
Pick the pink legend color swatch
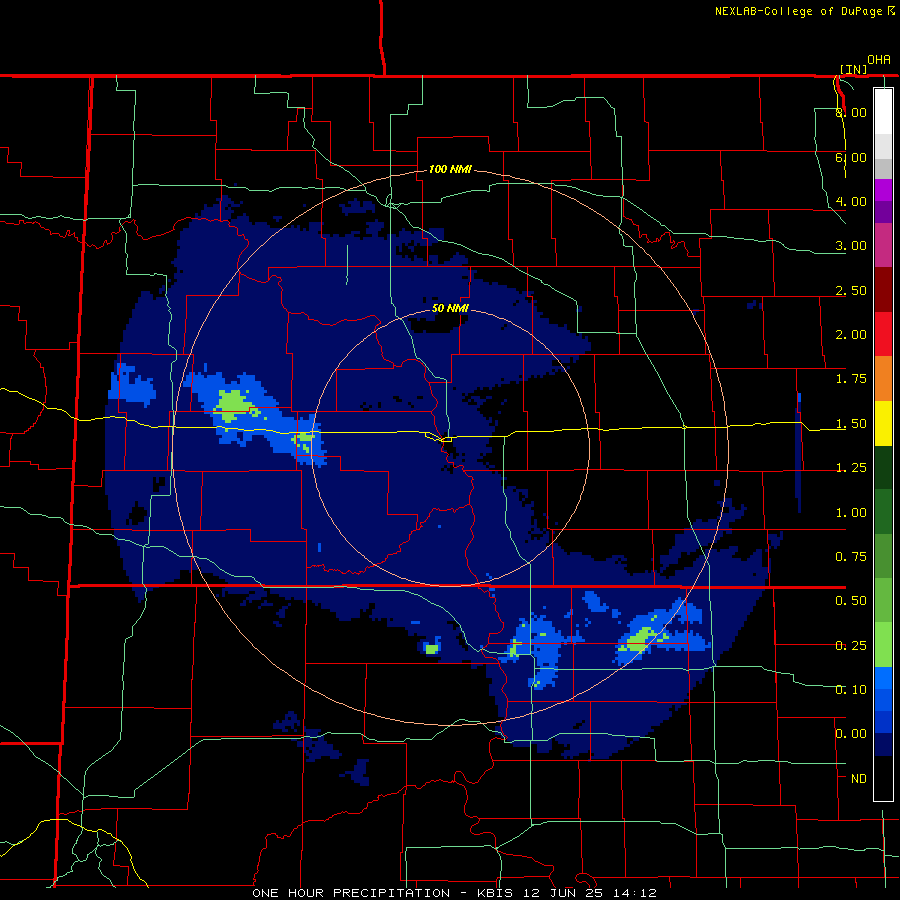click(x=883, y=245)
